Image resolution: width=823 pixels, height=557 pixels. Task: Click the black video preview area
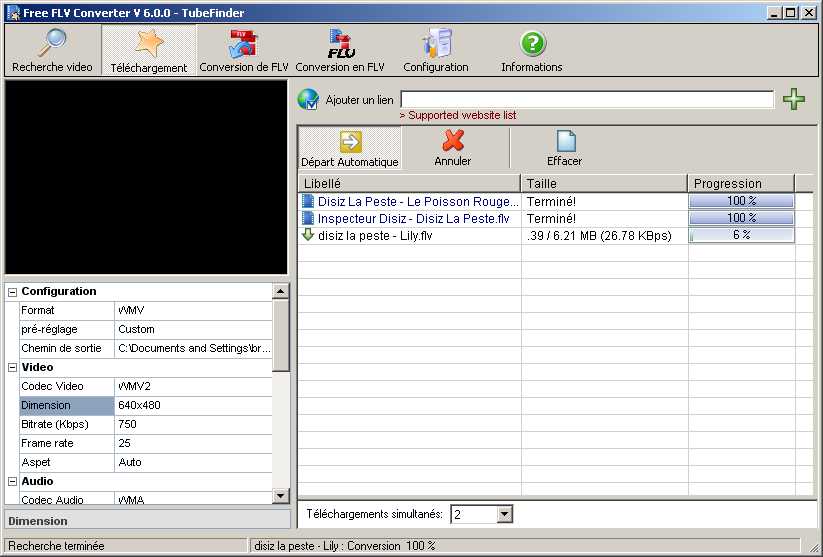coord(146,177)
